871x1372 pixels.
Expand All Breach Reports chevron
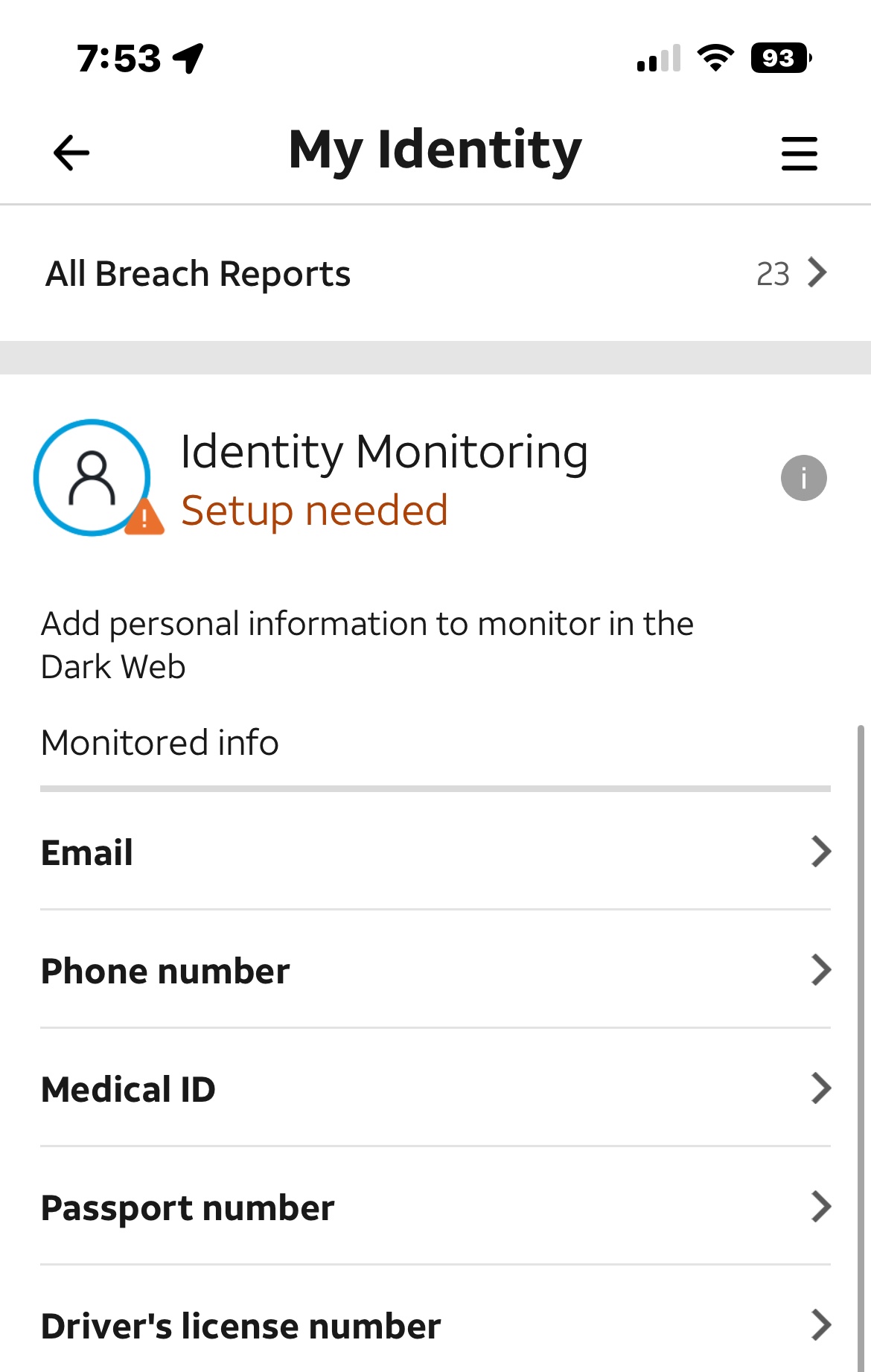(818, 273)
